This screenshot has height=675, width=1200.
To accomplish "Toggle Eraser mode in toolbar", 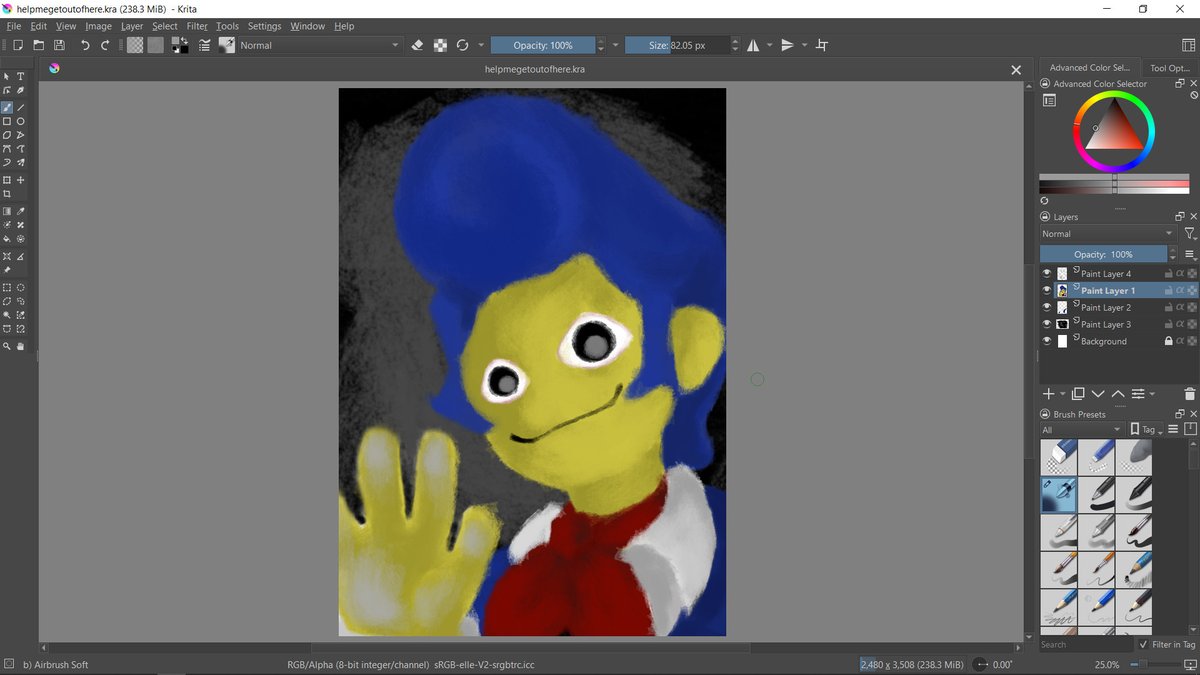I will 418,45.
